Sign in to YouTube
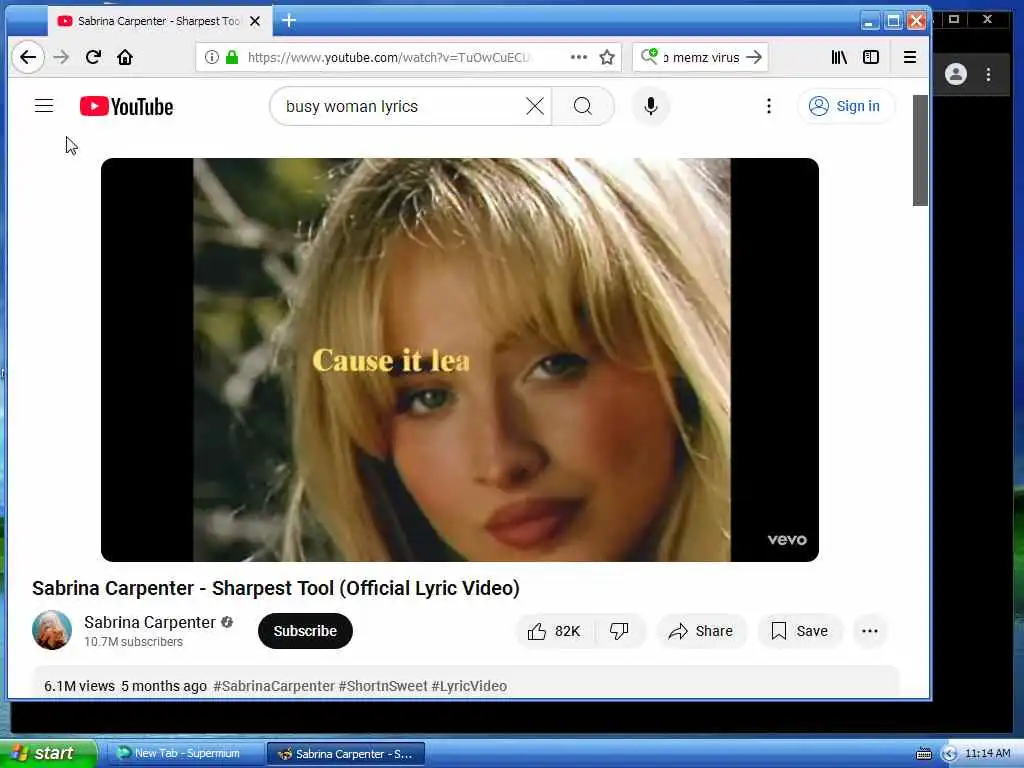Viewport: 1024px width, 768px height. click(x=845, y=106)
